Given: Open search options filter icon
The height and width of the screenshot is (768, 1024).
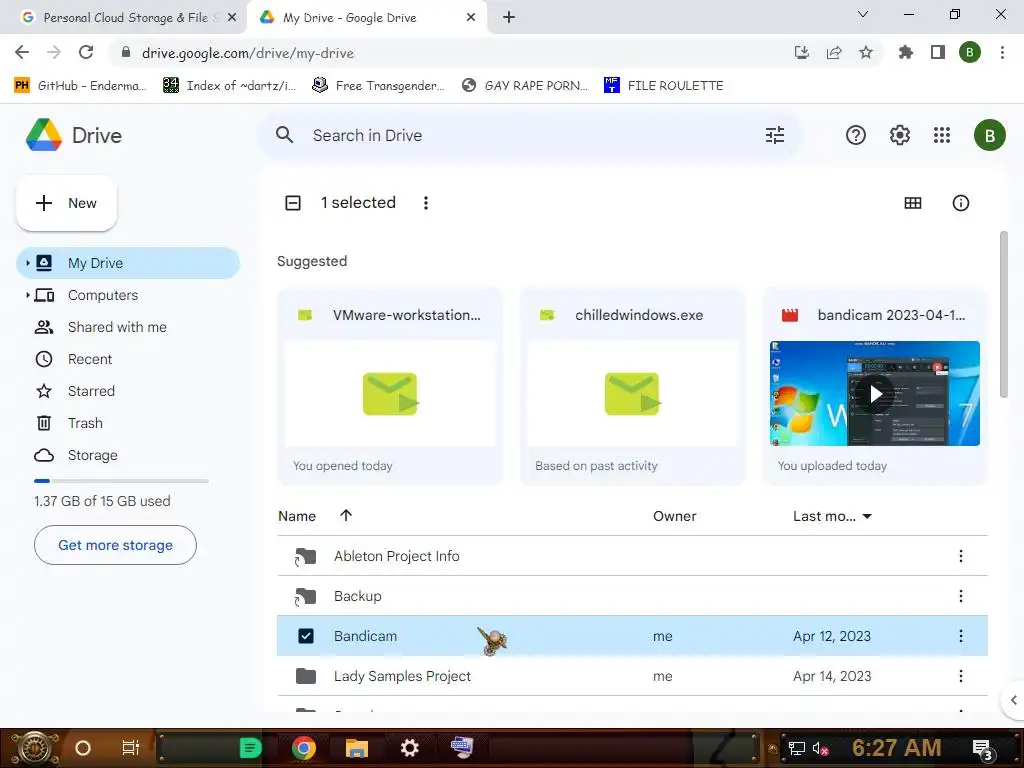Looking at the screenshot, I should point(775,135).
